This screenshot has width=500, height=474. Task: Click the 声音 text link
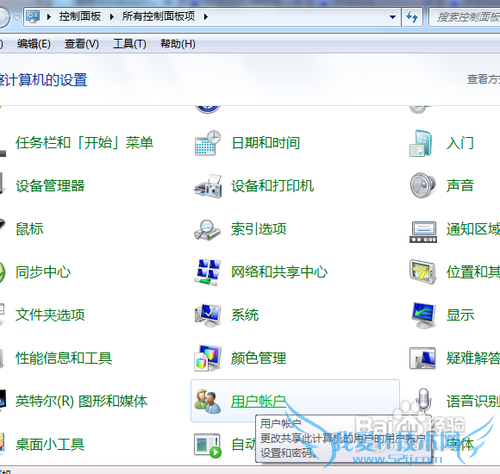(460, 186)
